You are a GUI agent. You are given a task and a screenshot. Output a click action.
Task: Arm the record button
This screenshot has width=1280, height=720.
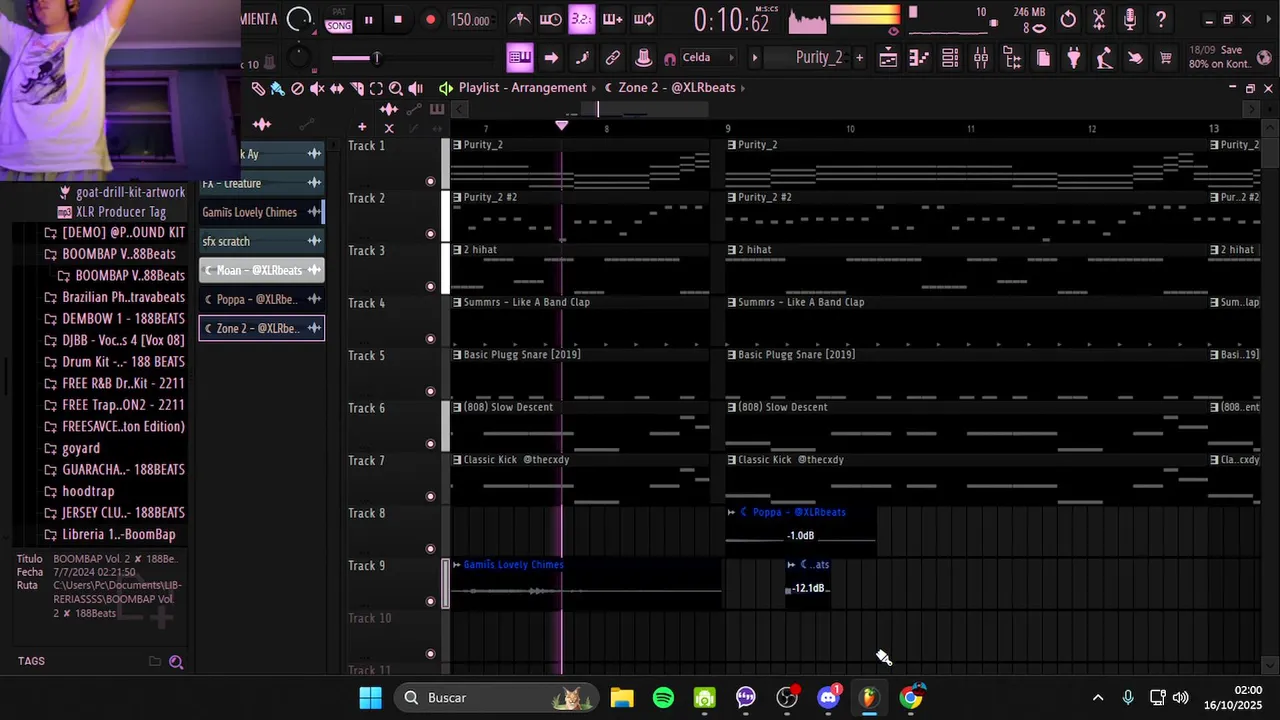[430, 20]
